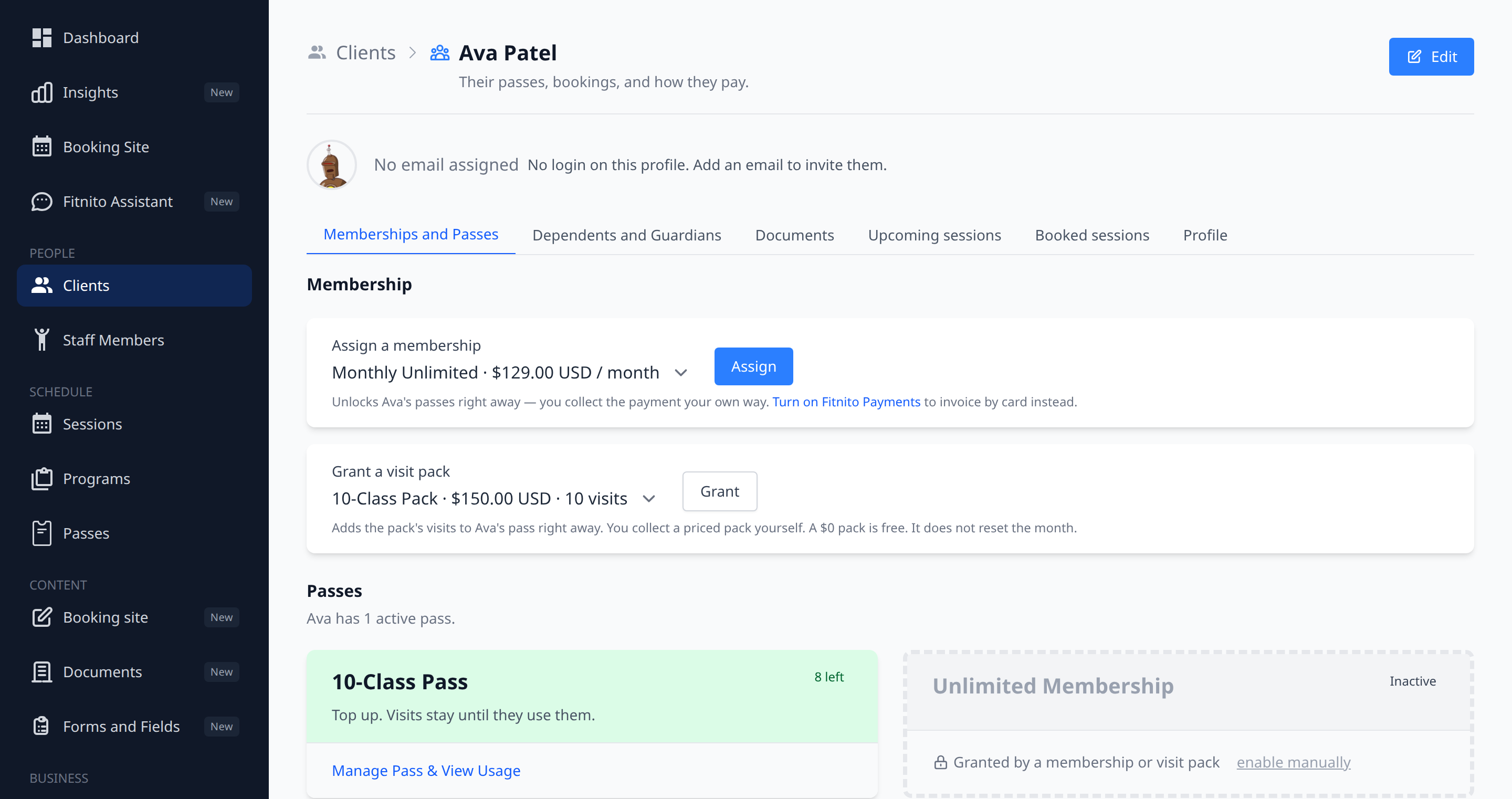Open Forms and Fields in sidebar
This screenshot has width=1512, height=799.
coord(134,726)
